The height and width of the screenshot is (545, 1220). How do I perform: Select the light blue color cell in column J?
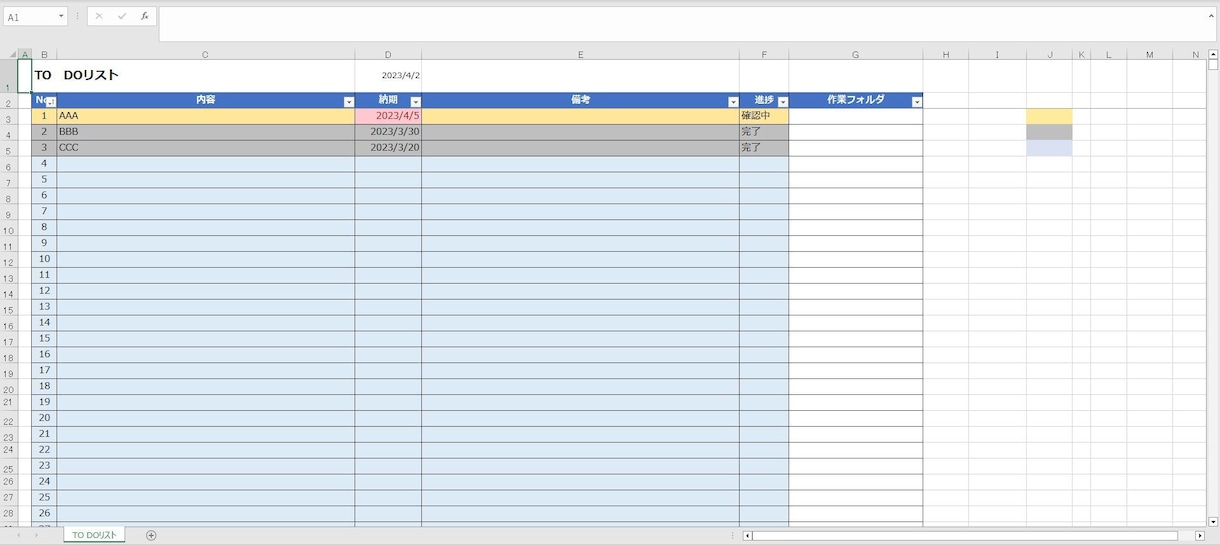(x=1049, y=148)
